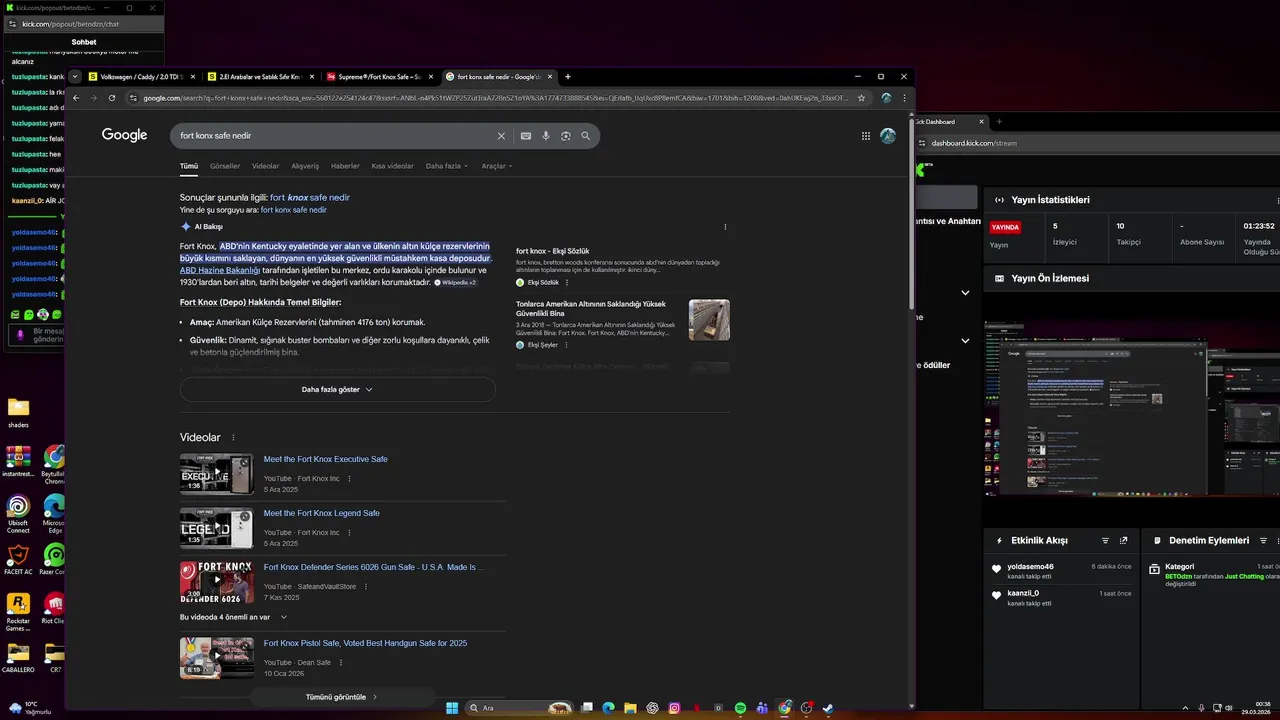Open the Windows Start menu
Image resolution: width=1280 pixels, height=720 pixels.
(x=452, y=708)
